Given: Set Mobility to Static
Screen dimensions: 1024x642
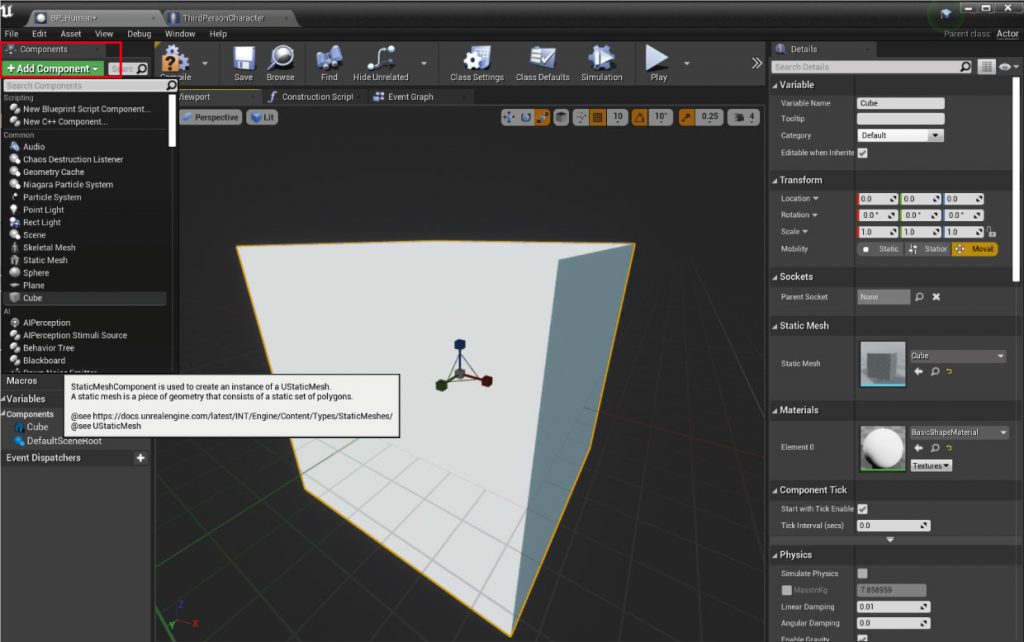Looking at the screenshot, I should point(880,249).
